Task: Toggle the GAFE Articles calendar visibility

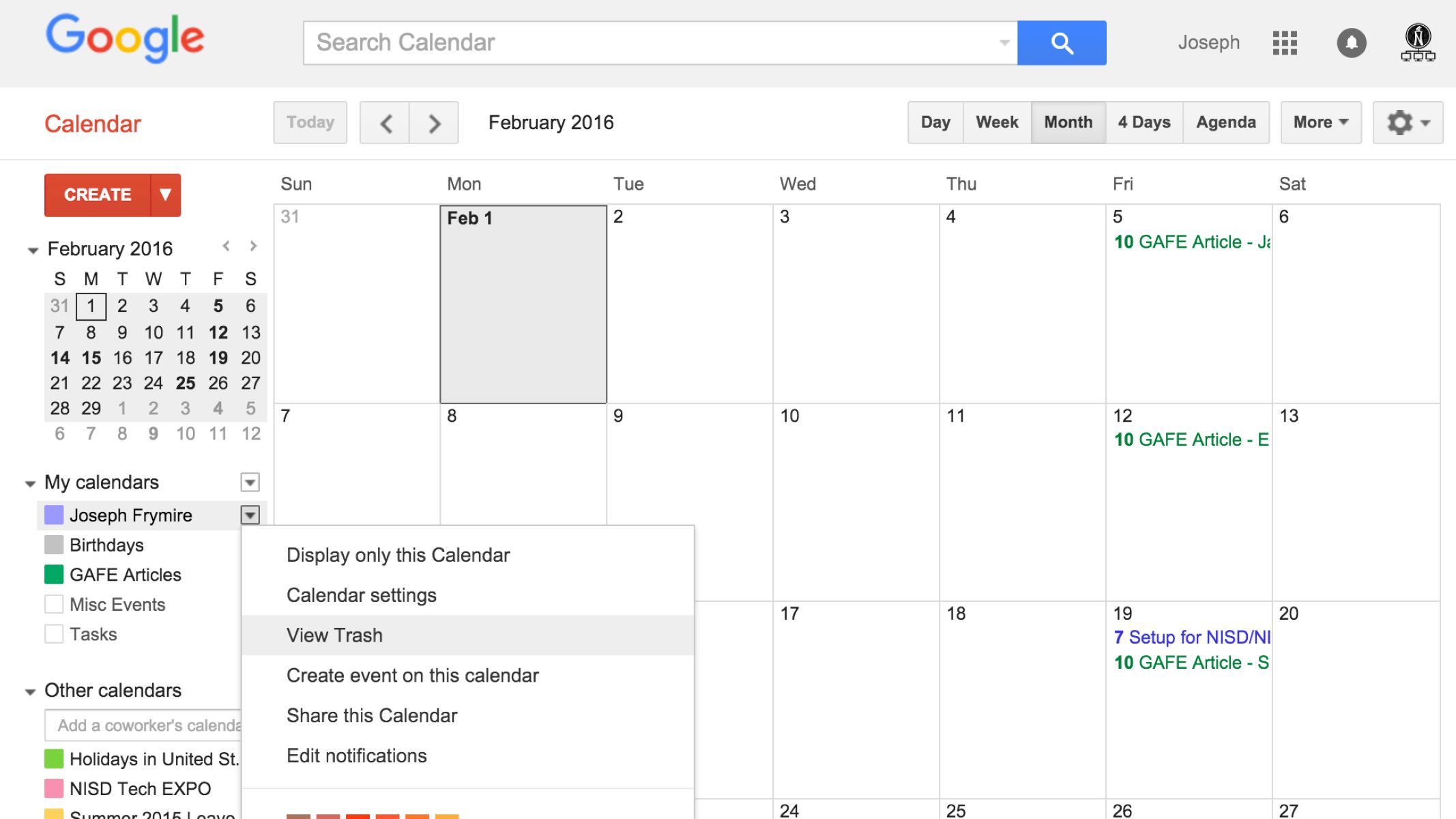Action: pos(54,575)
